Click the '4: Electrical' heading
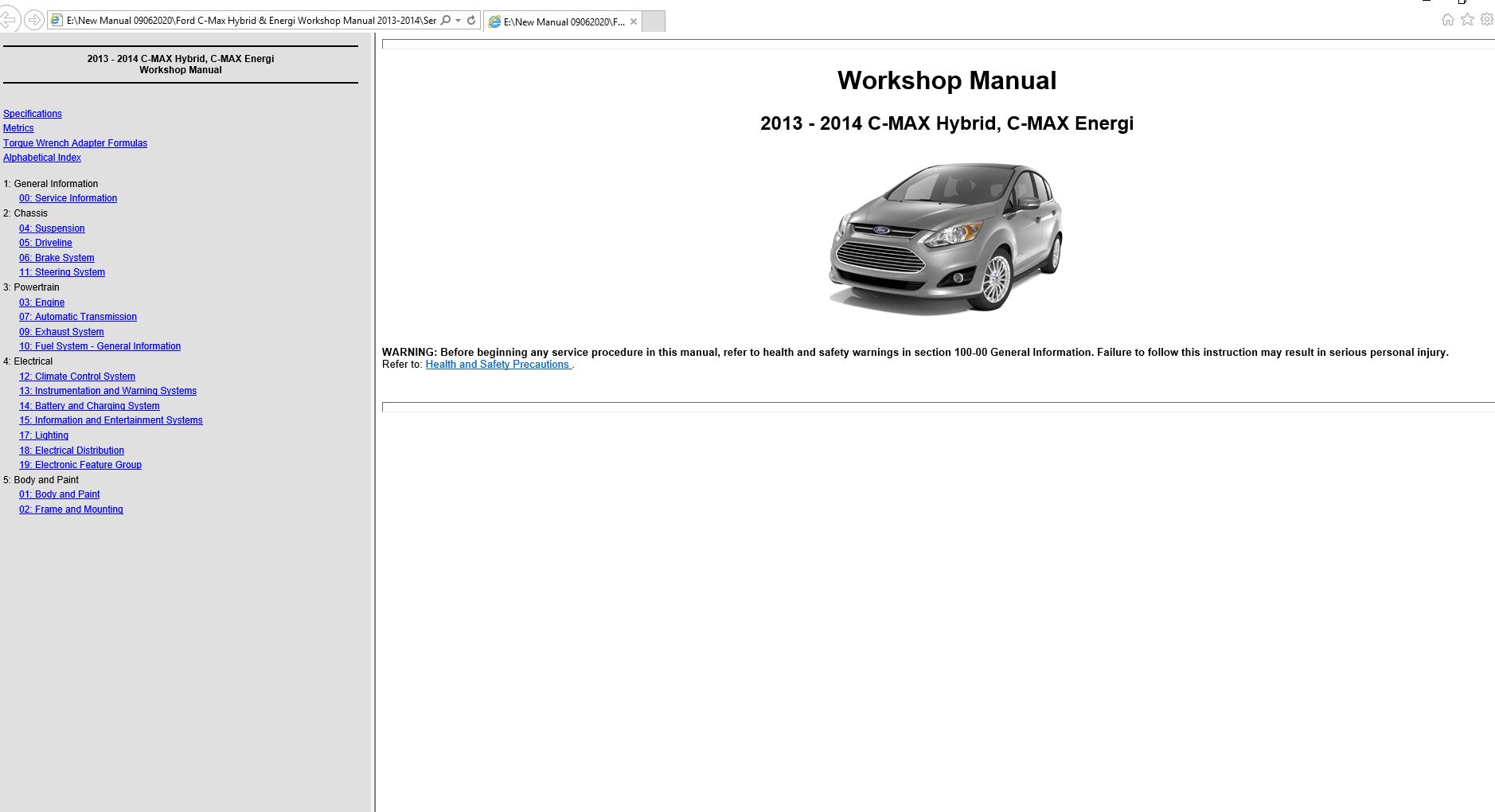 [28, 361]
